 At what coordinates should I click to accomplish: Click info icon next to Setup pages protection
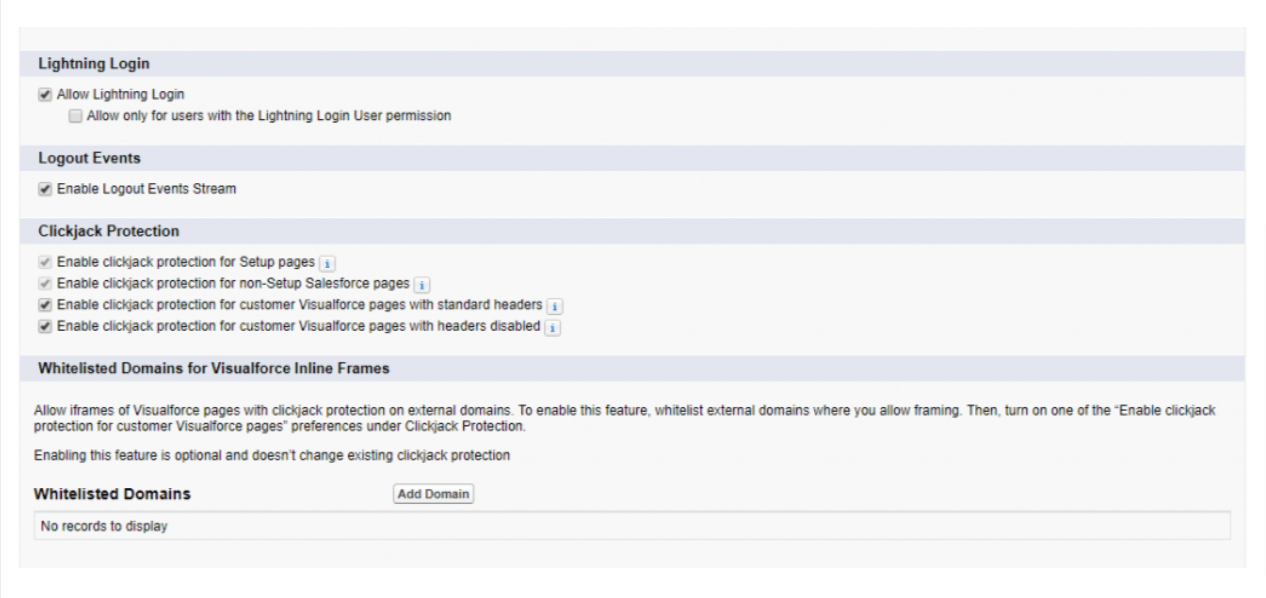[327, 263]
